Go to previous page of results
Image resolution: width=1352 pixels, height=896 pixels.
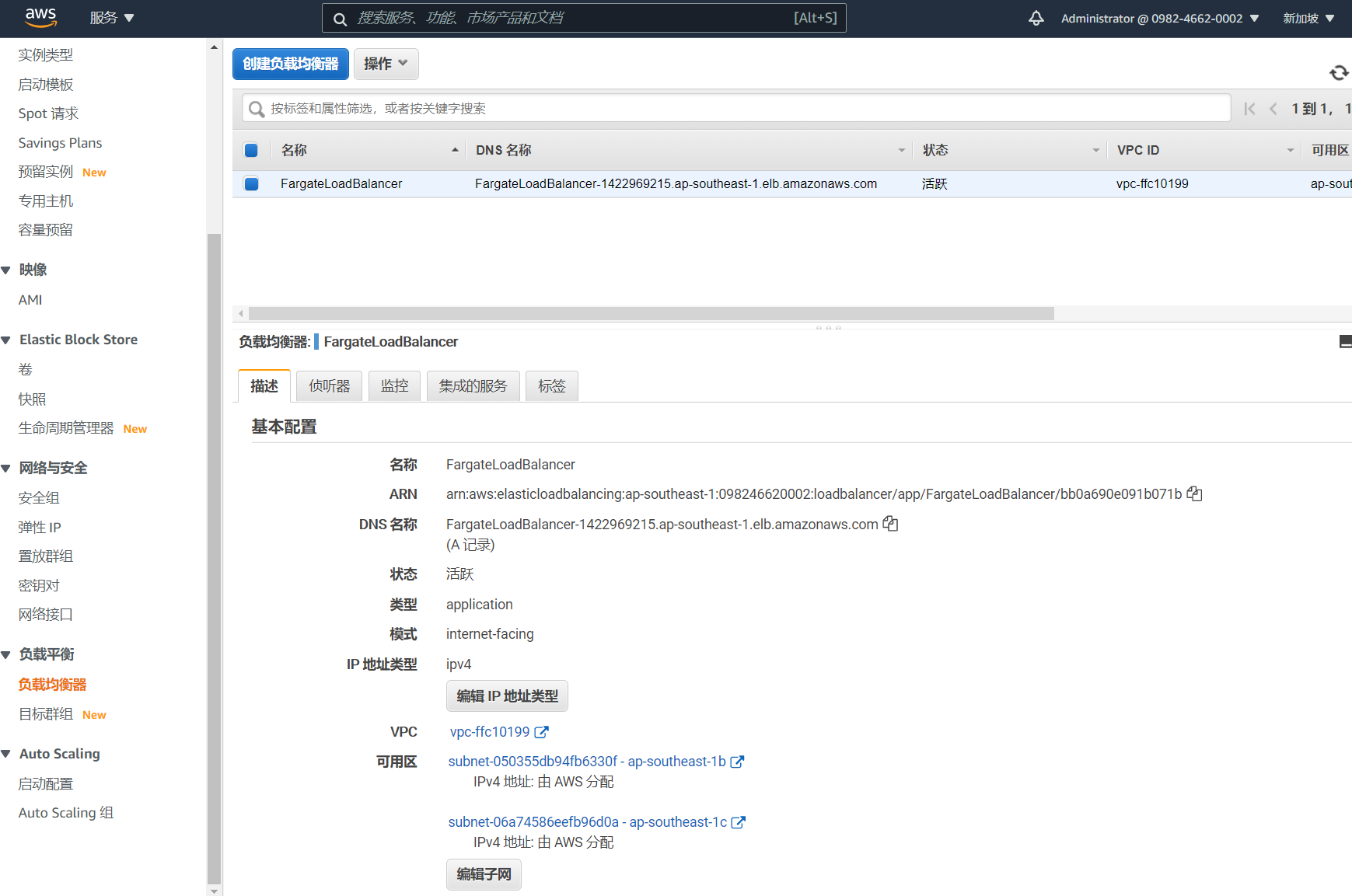[1273, 109]
